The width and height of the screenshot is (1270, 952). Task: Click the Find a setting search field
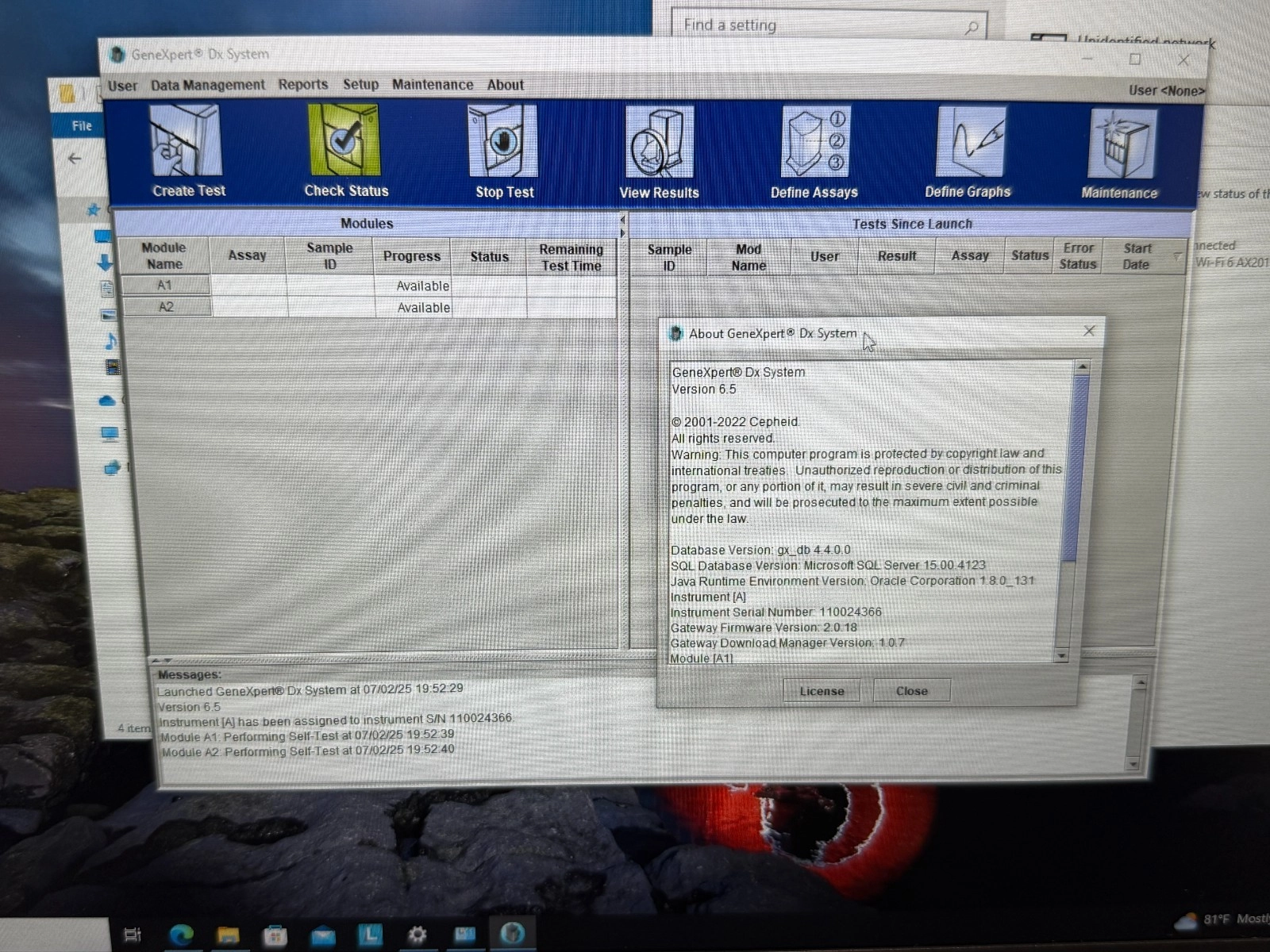pos(829,25)
